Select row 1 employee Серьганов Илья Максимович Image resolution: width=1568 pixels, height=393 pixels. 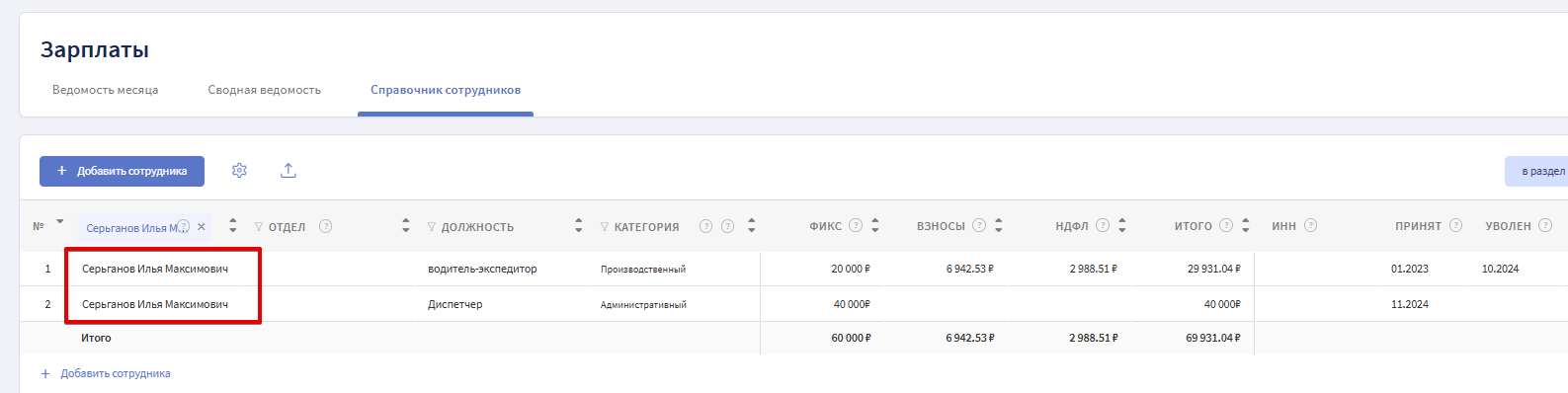[155, 269]
